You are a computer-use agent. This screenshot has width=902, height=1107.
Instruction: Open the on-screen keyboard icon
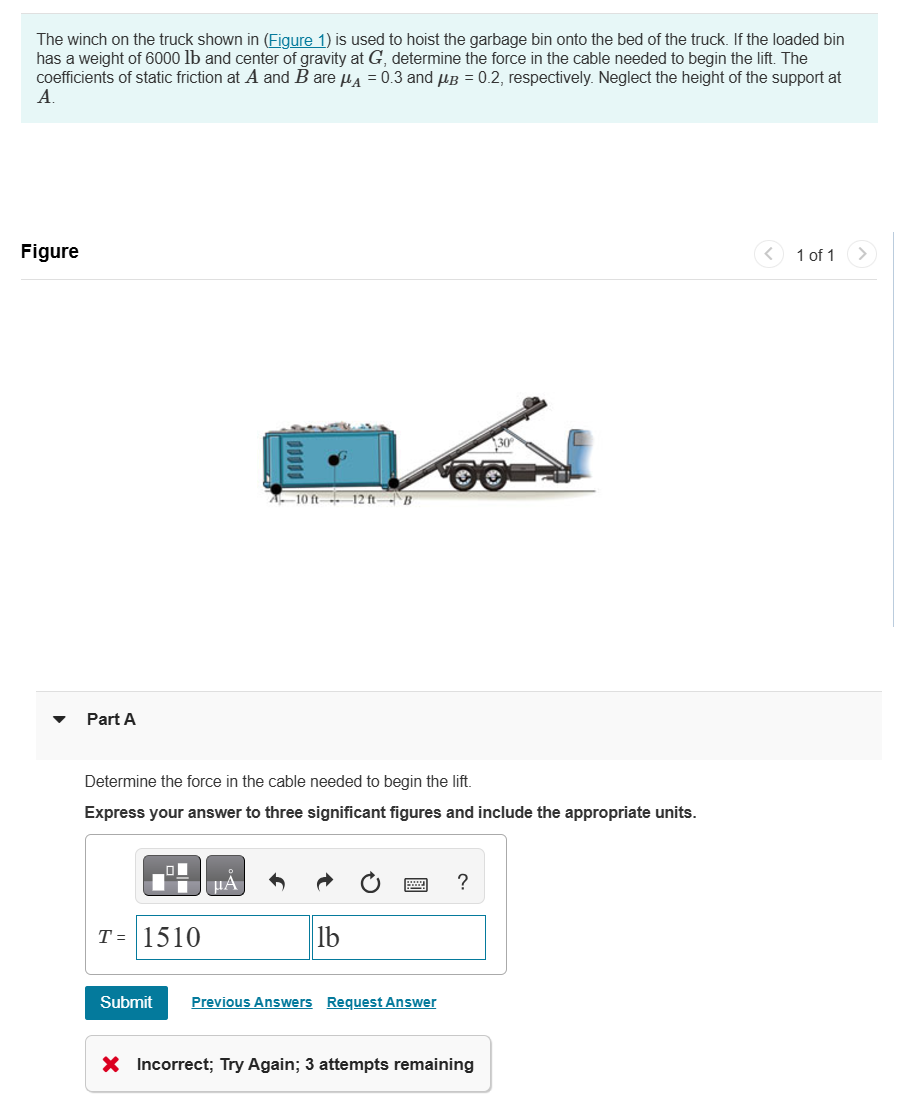click(415, 882)
